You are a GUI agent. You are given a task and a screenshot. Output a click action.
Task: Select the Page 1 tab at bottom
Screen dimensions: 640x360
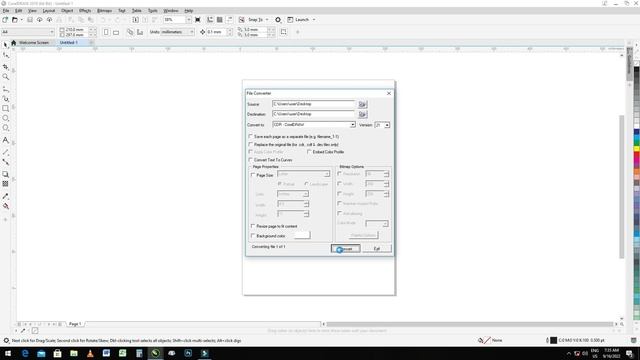click(75, 324)
